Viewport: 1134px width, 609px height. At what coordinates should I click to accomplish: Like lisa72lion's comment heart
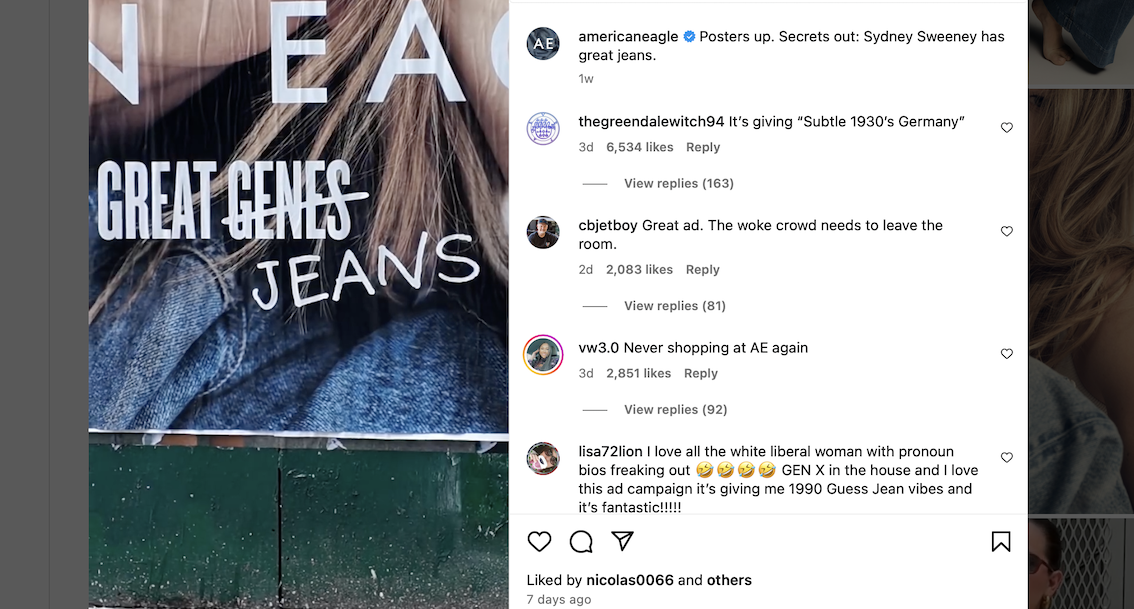click(x=1007, y=458)
